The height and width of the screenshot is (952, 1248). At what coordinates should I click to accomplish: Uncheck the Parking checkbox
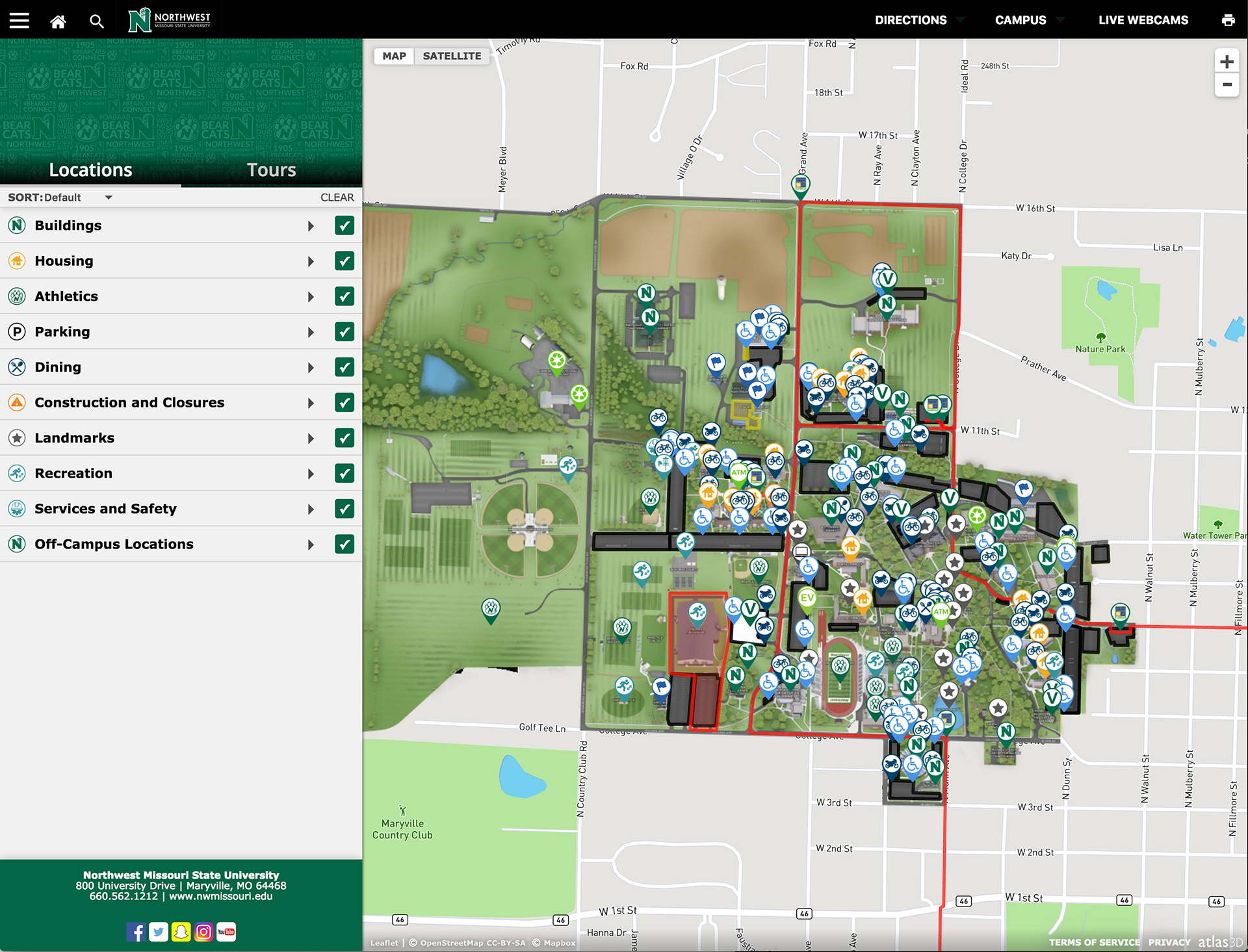point(344,331)
